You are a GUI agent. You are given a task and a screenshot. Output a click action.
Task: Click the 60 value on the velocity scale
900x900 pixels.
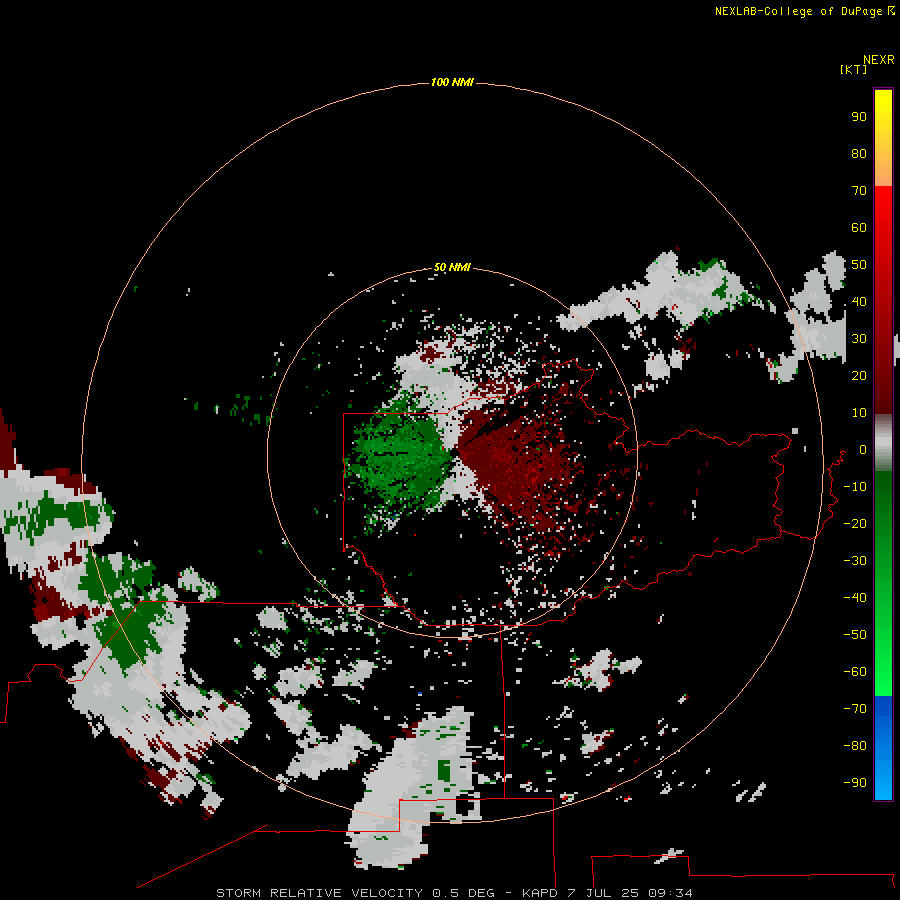859,228
